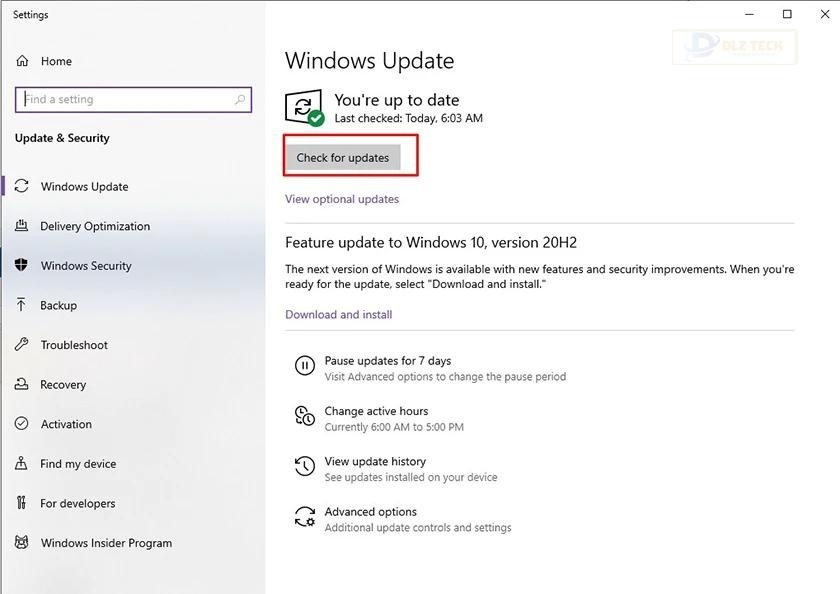
Task: Click the Delivery Optimization icon
Action: click(21, 225)
